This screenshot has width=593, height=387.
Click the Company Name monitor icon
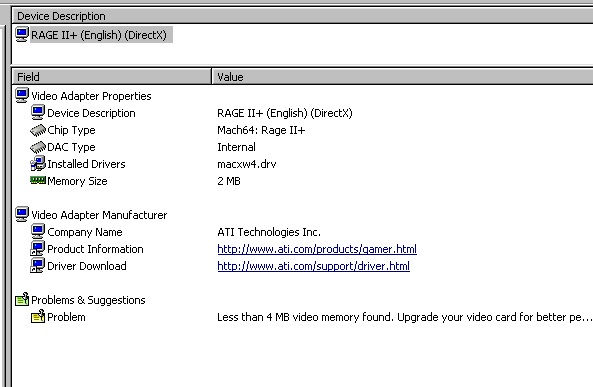click(x=38, y=231)
